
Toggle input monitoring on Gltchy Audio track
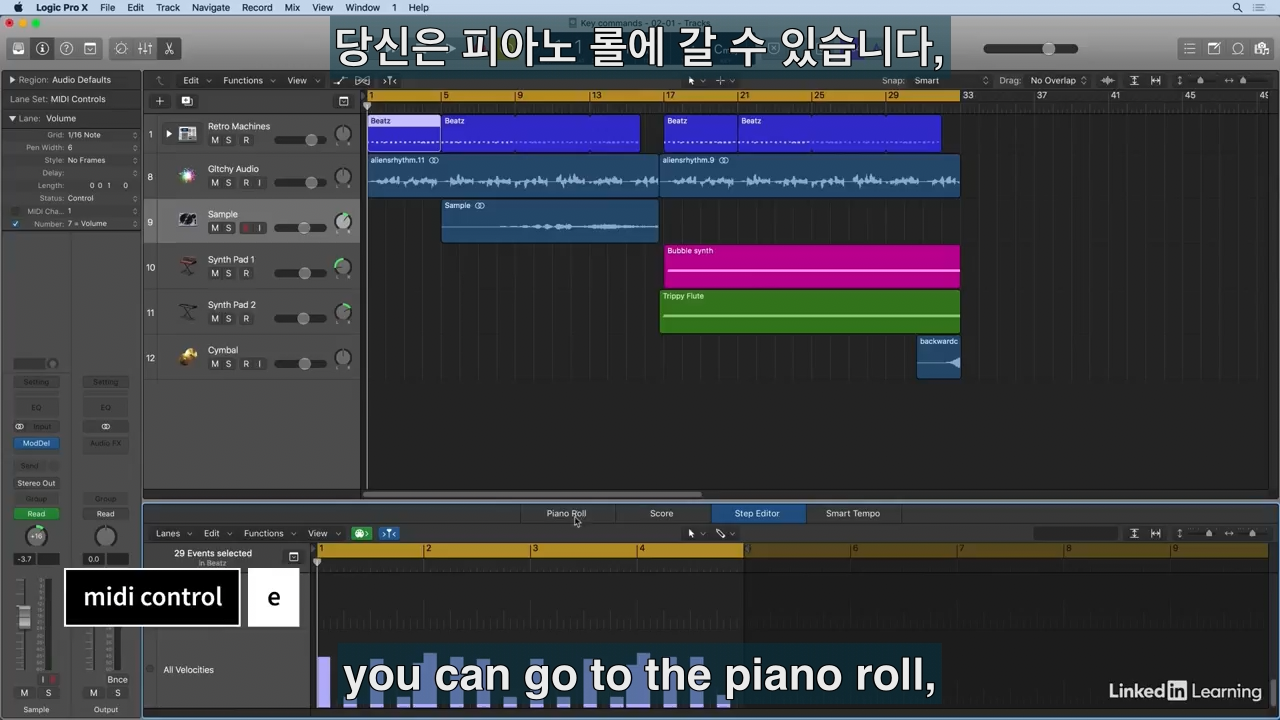click(259, 183)
